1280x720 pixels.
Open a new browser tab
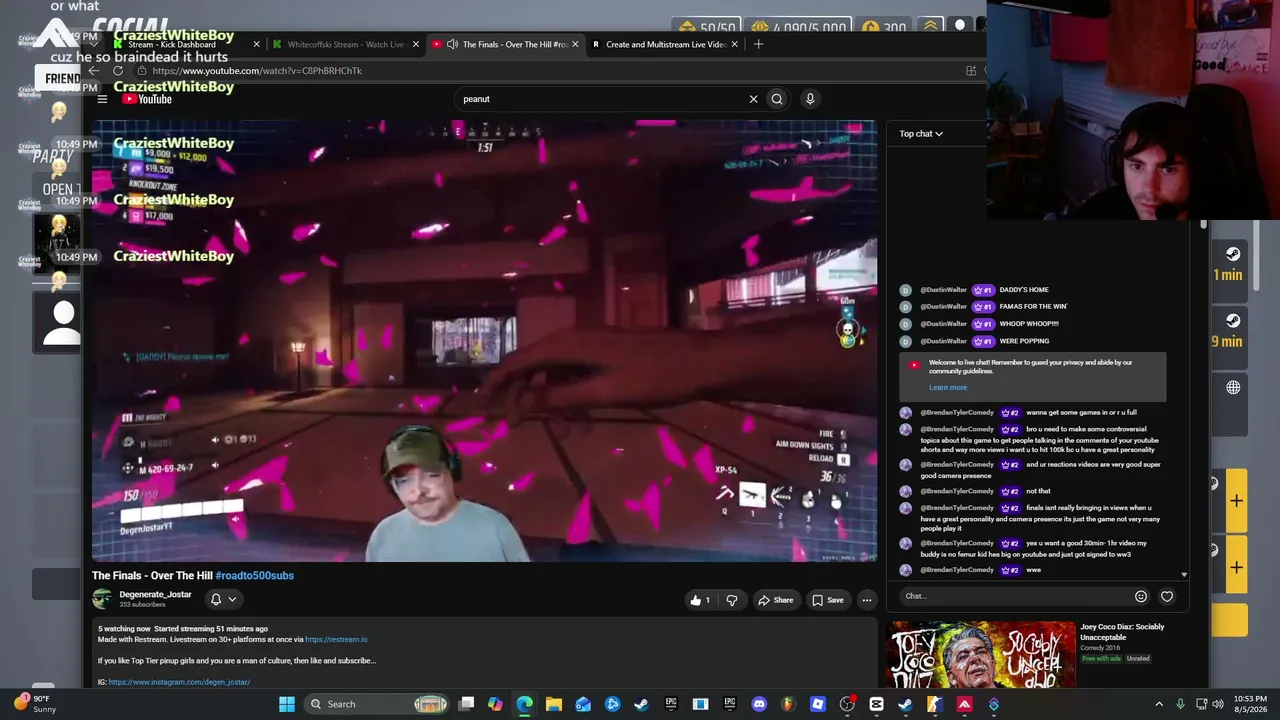click(x=758, y=44)
